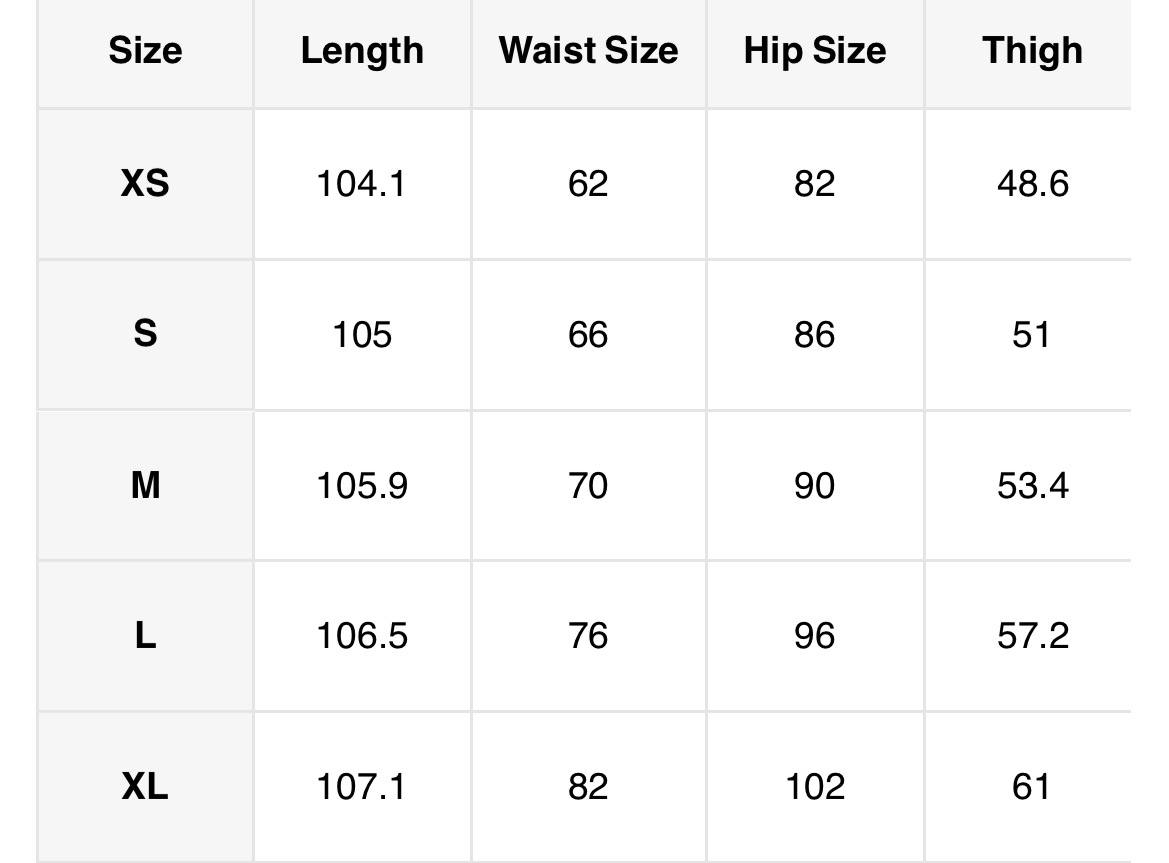1169x863 pixels.
Task: Click the 104.1 length cell for XS
Action: (361, 184)
